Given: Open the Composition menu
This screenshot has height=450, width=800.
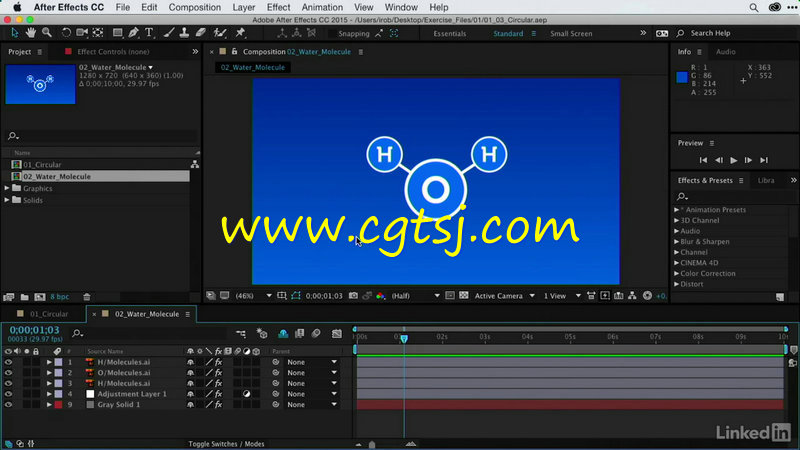Looking at the screenshot, I should click(194, 7).
